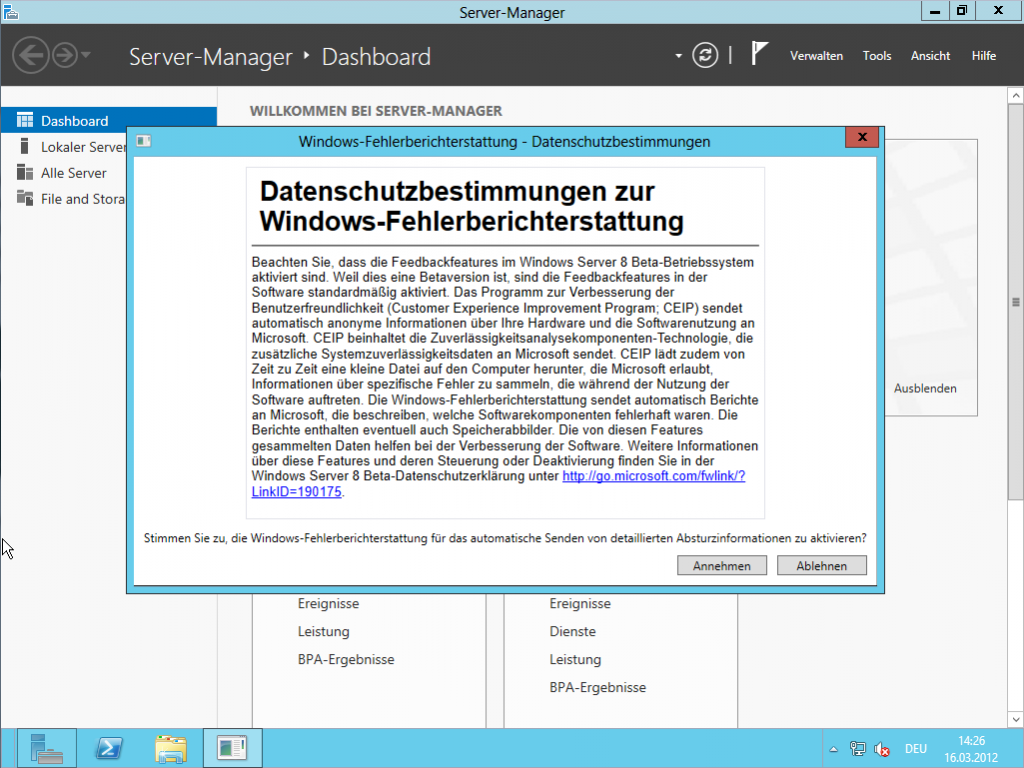Decline with the Ablehnen button

coord(821,565)
